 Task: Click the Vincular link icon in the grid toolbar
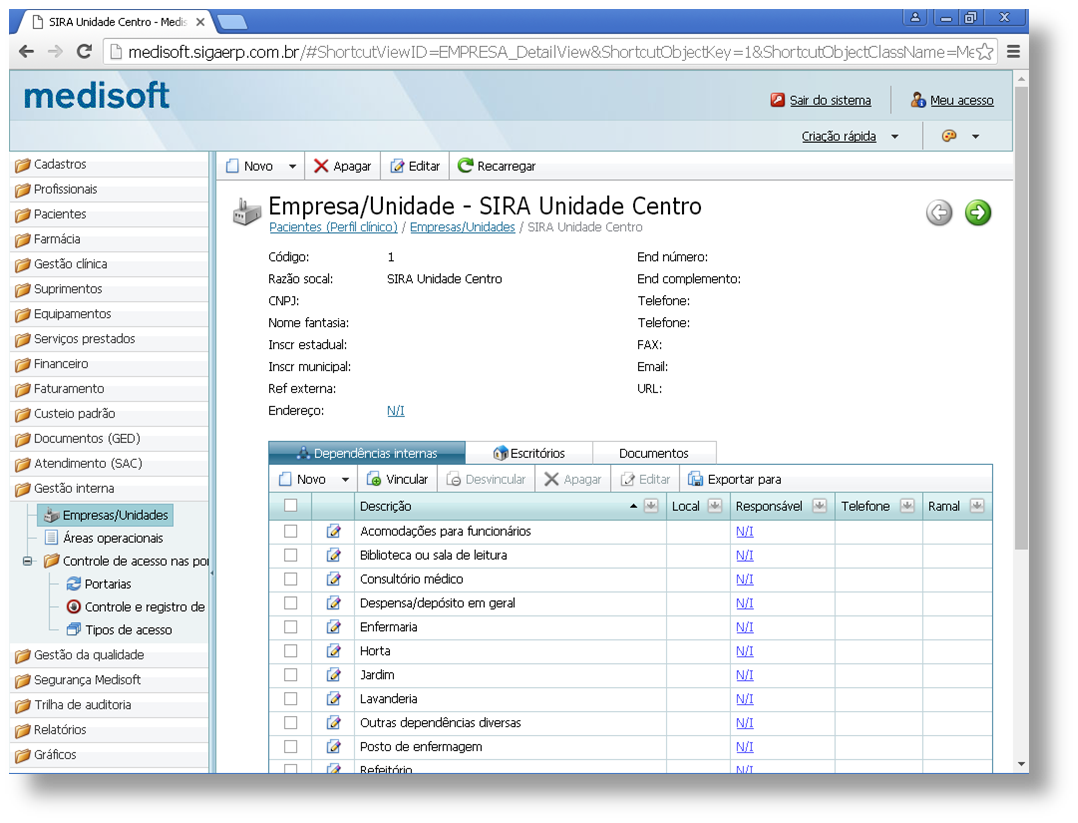(x=374, y=479)
